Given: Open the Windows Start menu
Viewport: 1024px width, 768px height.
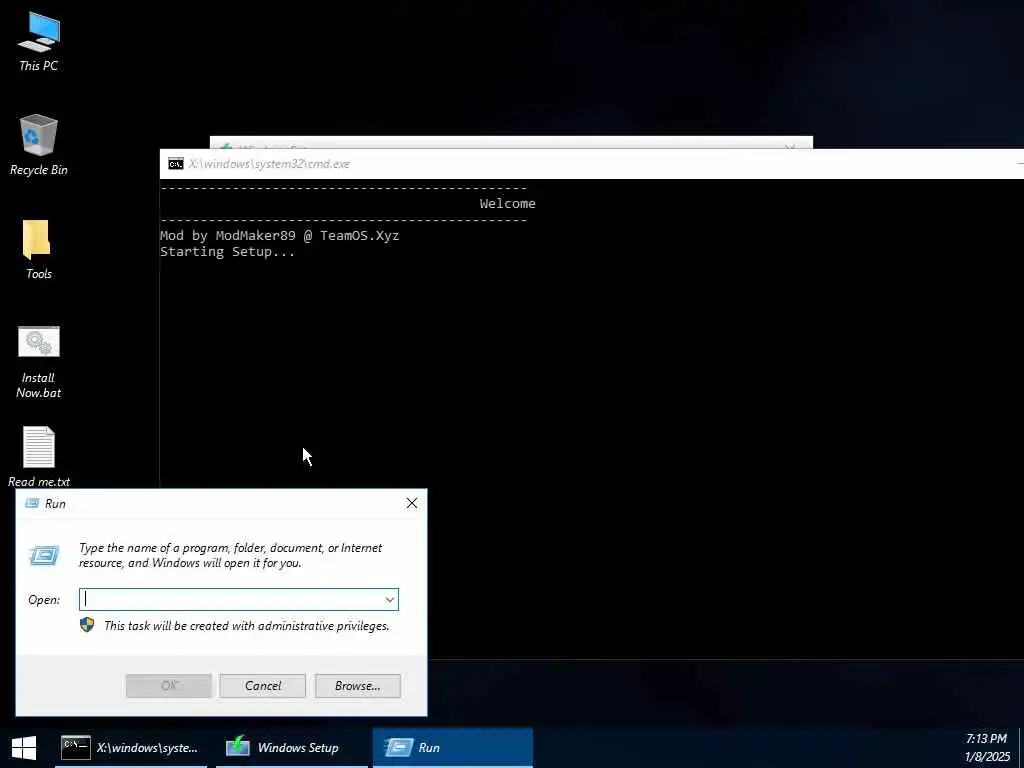Looking at the screenshot, I should point(24,748).
